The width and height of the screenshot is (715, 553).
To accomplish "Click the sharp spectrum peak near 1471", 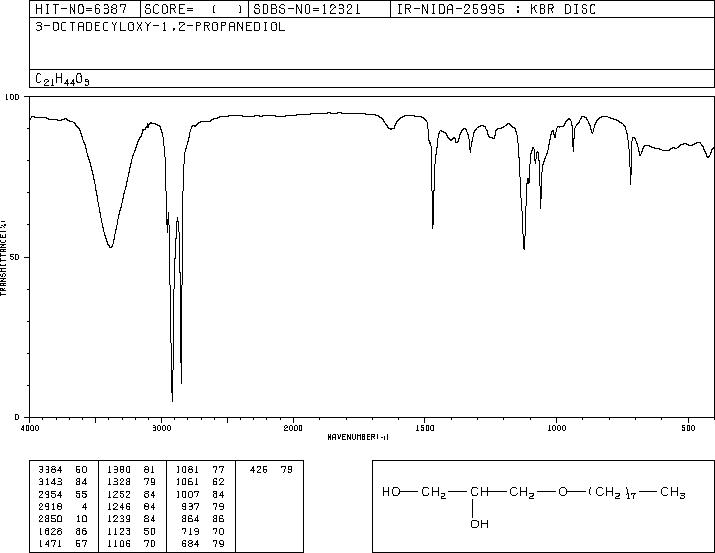I will [432, 226].
